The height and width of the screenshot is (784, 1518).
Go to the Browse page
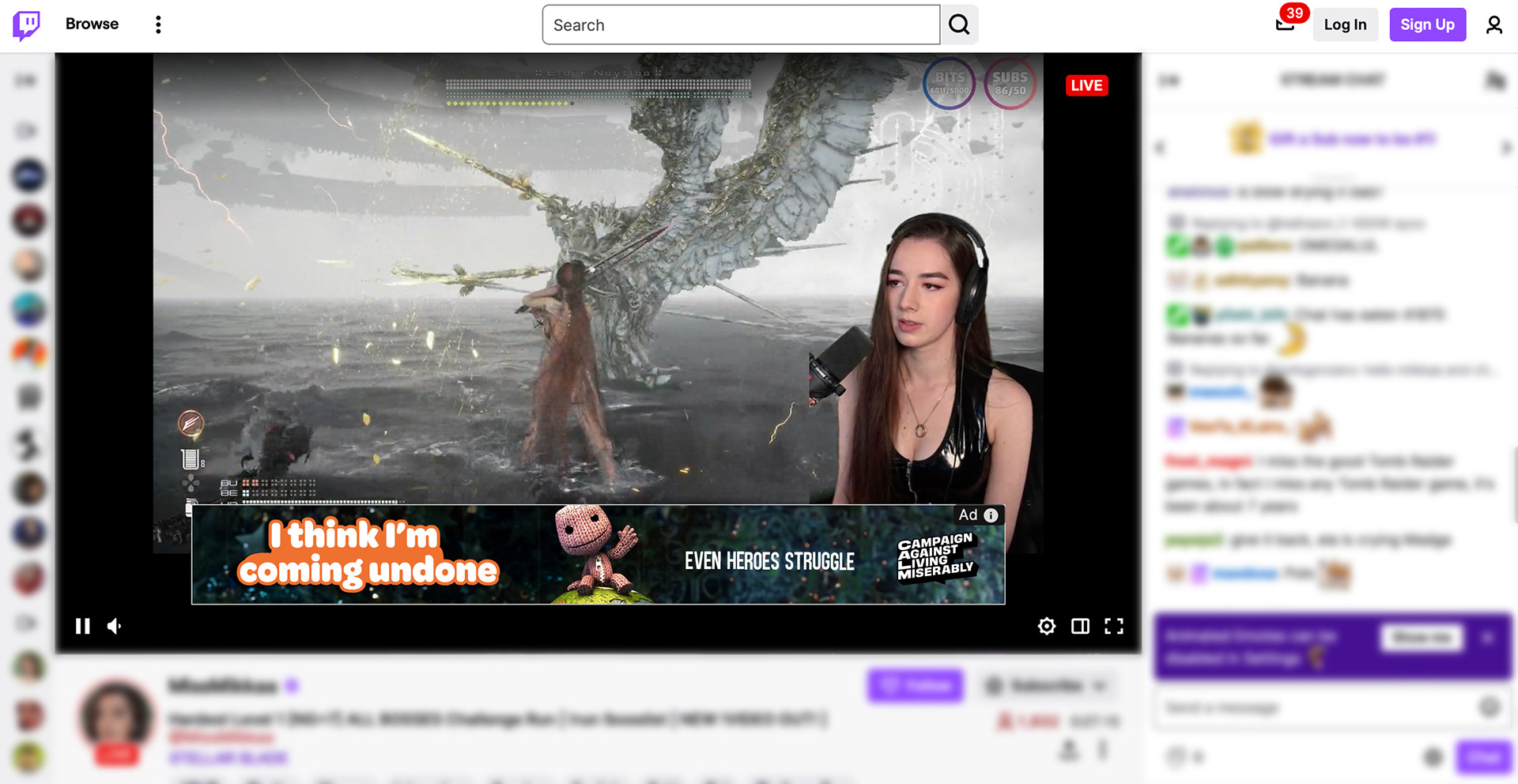92,24
